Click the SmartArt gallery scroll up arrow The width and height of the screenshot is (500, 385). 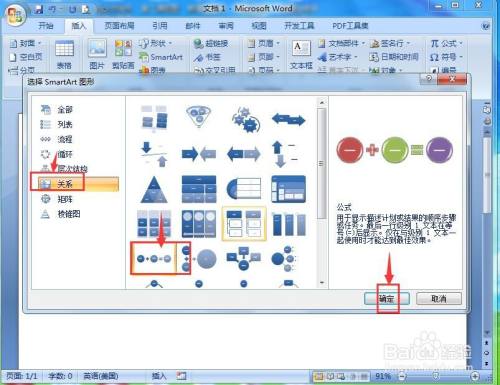[x=322, y=103]
